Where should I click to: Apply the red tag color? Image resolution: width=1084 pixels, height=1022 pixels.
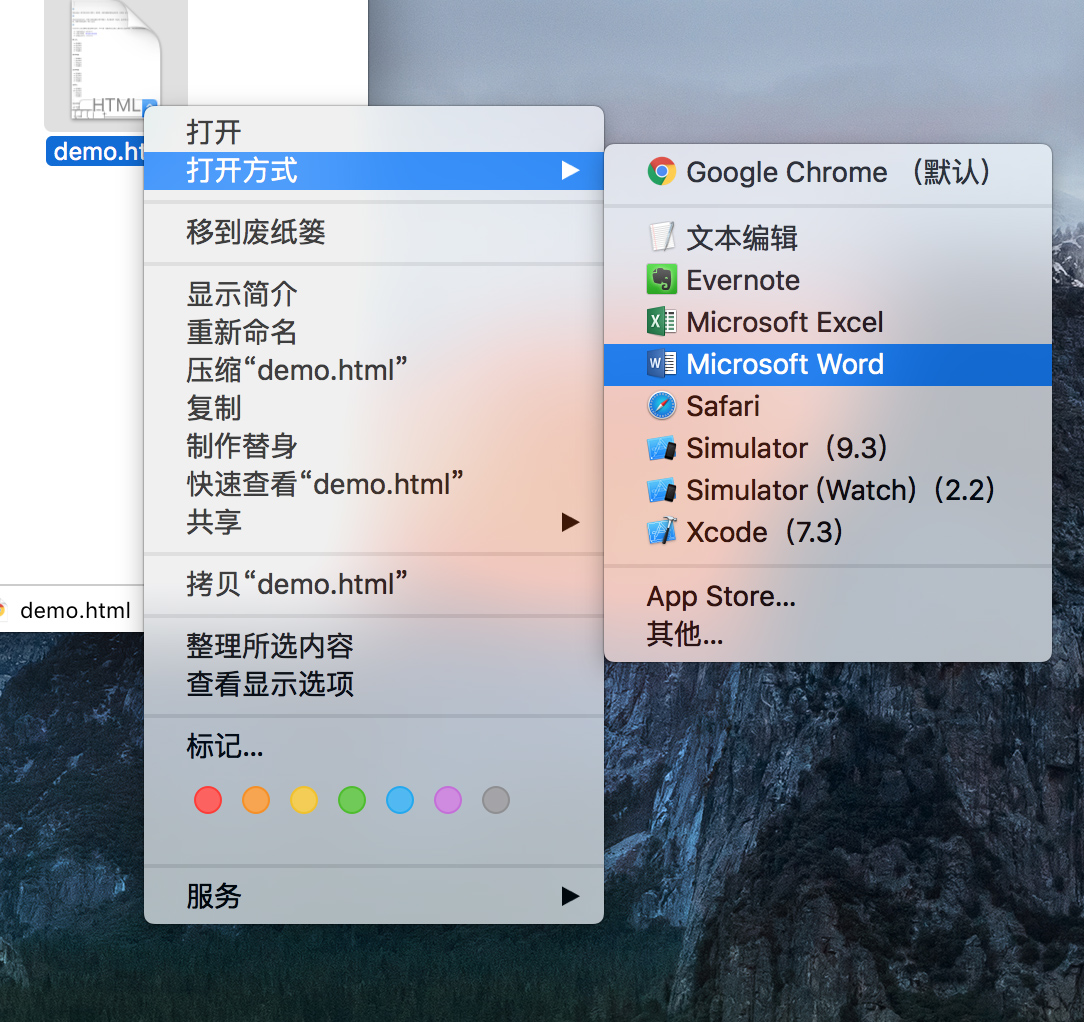[208, 800]
